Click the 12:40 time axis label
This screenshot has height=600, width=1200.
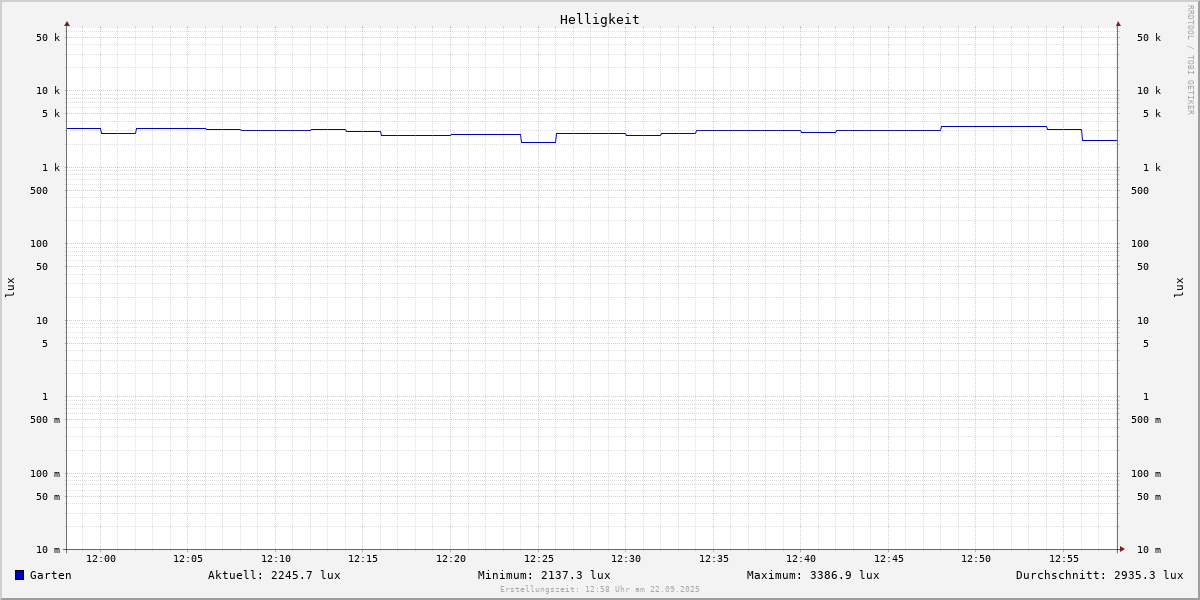pos(801,559)
